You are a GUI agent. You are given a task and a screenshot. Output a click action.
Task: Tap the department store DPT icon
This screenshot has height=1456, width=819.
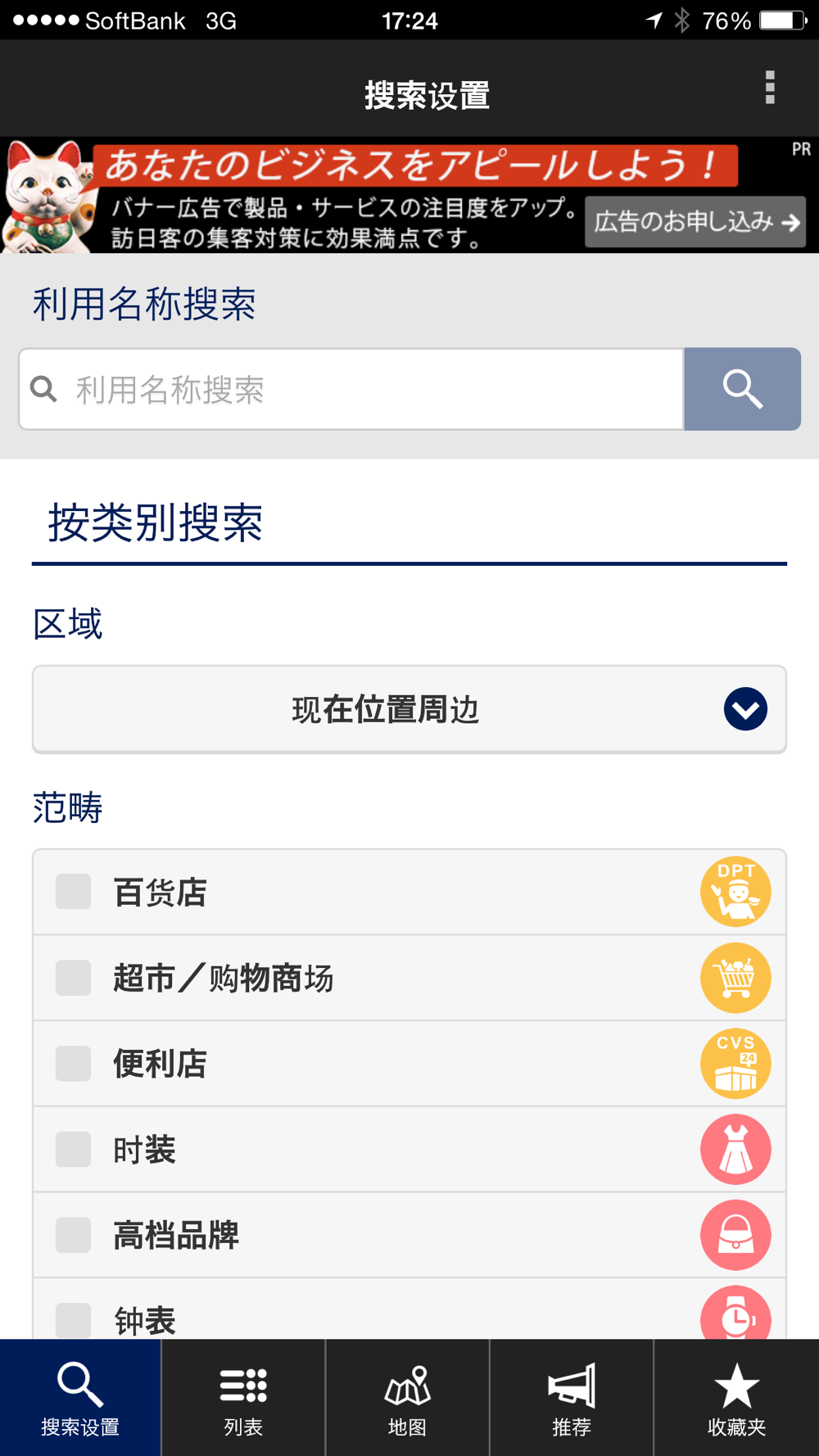[735, 892]
